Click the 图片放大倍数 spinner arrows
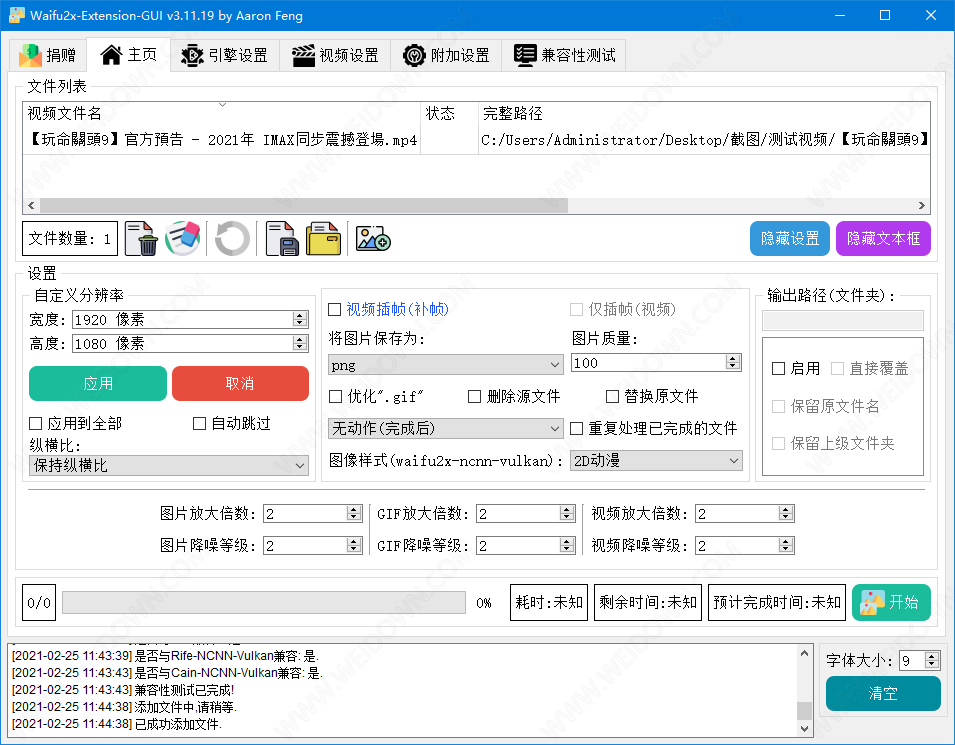The width and height of the screenshot is (955, 745). [x=353, y=514]
